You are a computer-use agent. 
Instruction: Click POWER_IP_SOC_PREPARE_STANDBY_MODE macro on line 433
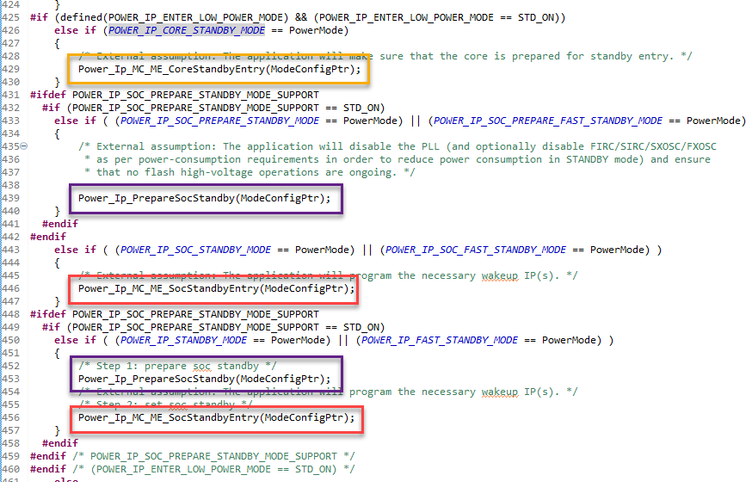click(x=220, y=120)
